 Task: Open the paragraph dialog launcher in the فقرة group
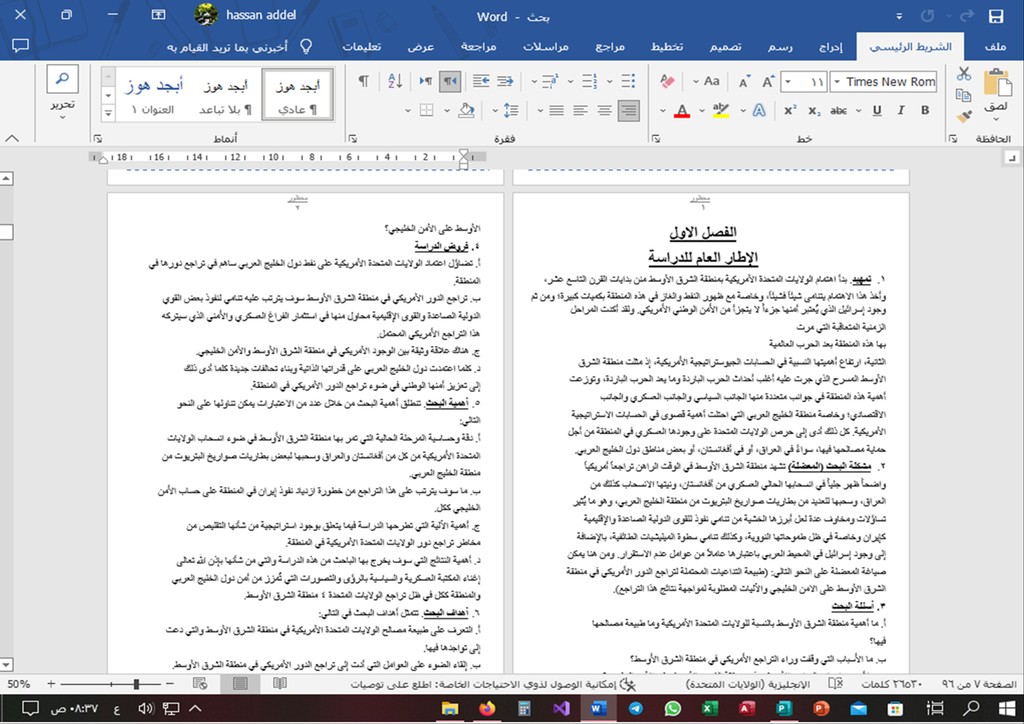click(353, 138)
